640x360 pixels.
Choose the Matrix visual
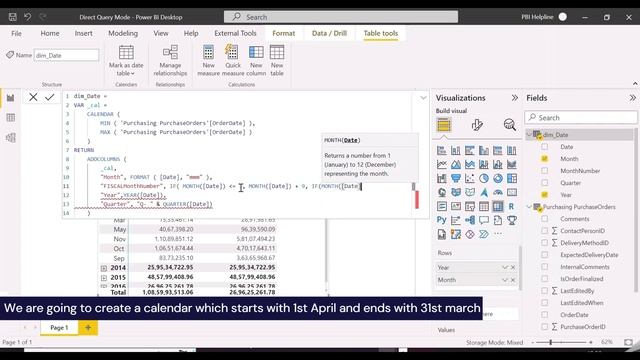click(498, 207)
